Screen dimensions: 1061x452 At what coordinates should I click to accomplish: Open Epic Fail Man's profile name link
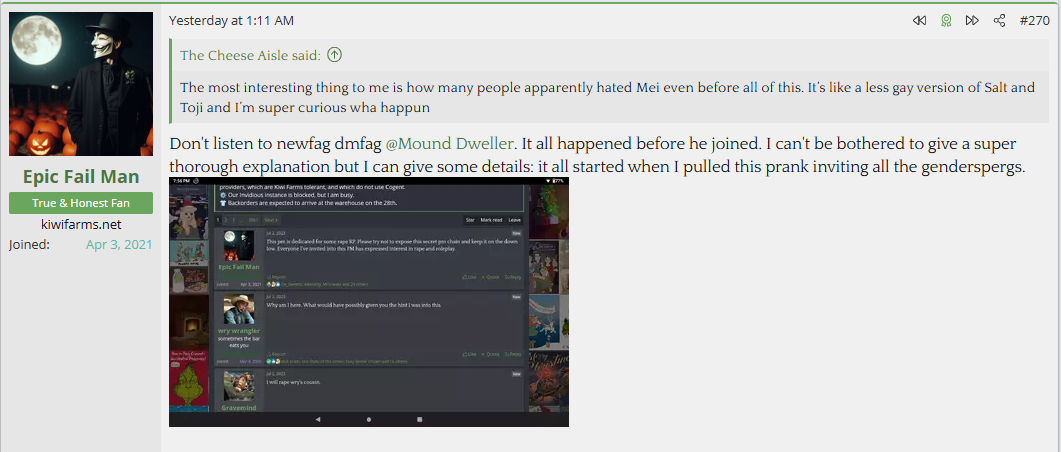(x=81, y=177)
